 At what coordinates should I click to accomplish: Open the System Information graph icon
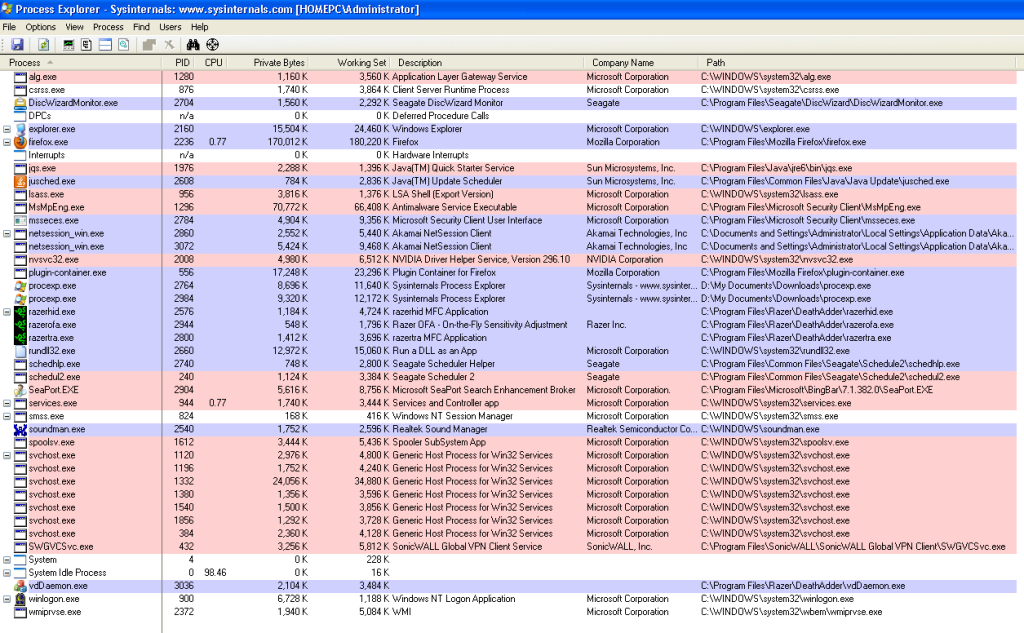point(69,45)
